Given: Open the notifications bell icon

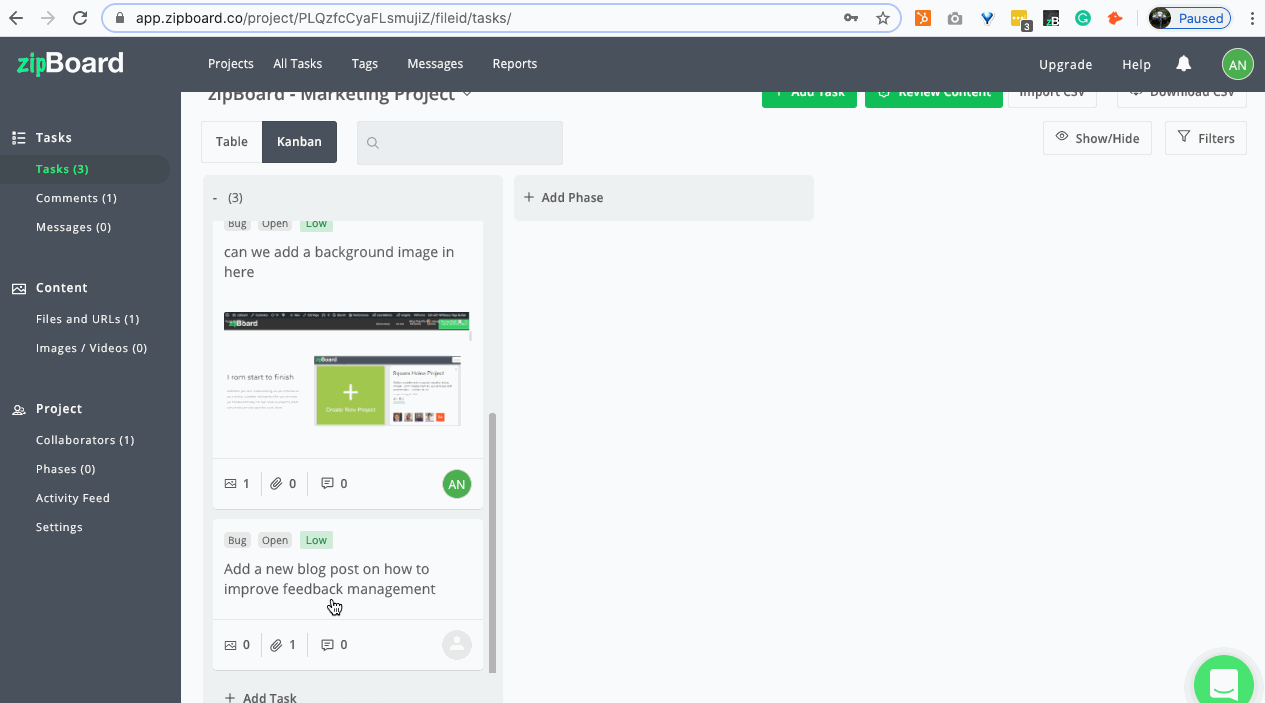Looking at the screenshot, I should pos(1184,64).
